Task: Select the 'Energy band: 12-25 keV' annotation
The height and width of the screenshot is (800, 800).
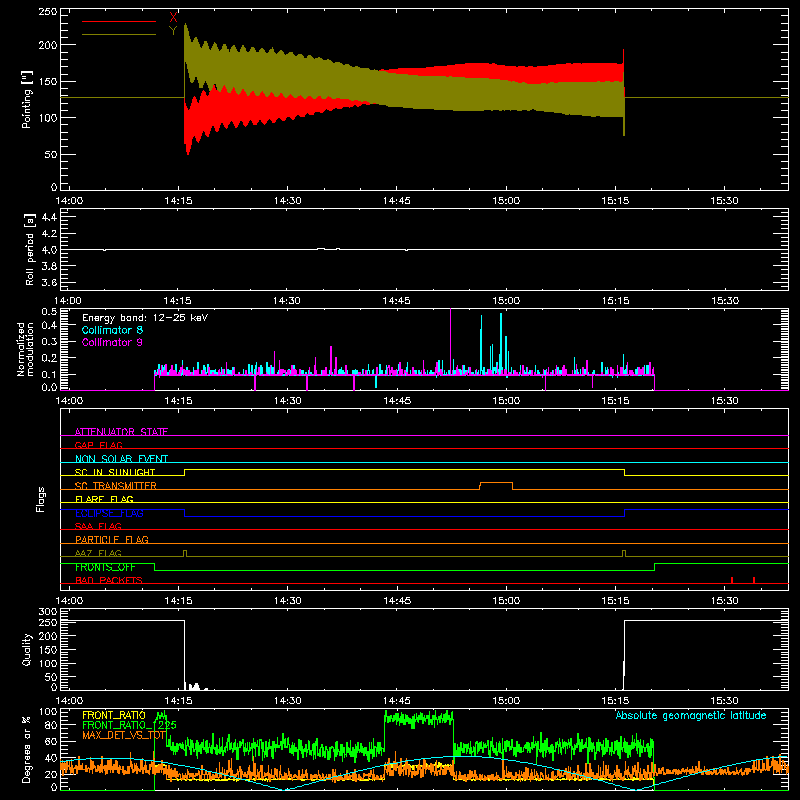Action: [x=145, y=318]
